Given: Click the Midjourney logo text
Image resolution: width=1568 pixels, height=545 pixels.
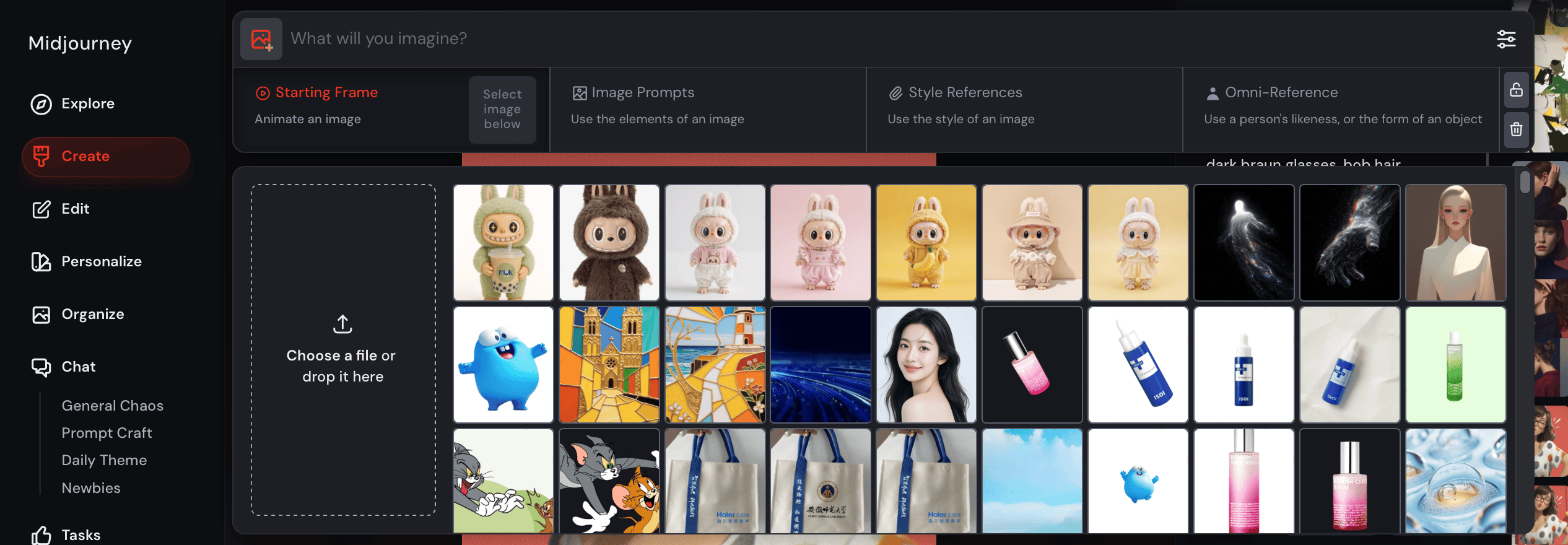Looking at the screenshot, I should click(x=80, y=43).
